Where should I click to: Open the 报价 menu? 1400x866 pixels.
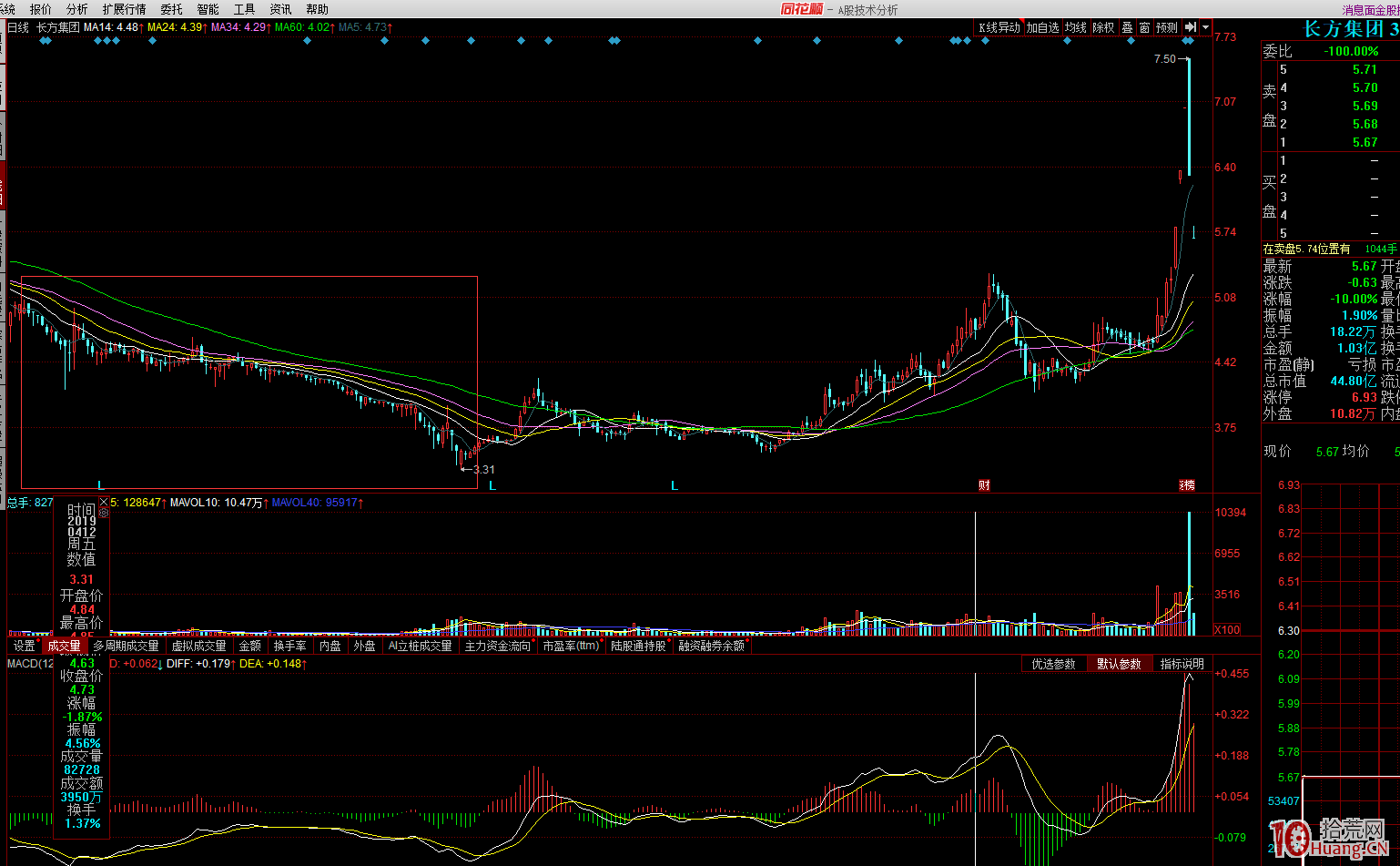tap(41, 9)
